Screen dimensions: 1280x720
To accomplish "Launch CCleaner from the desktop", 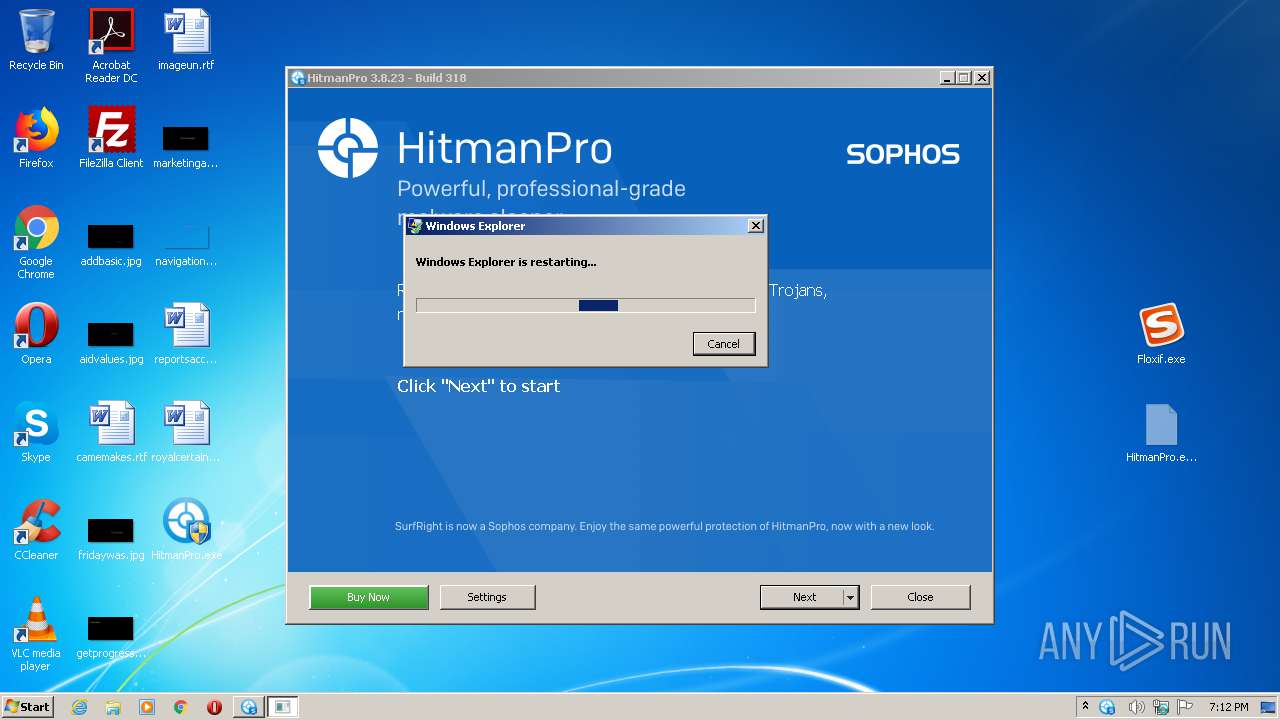I will (x=36, y=530).
